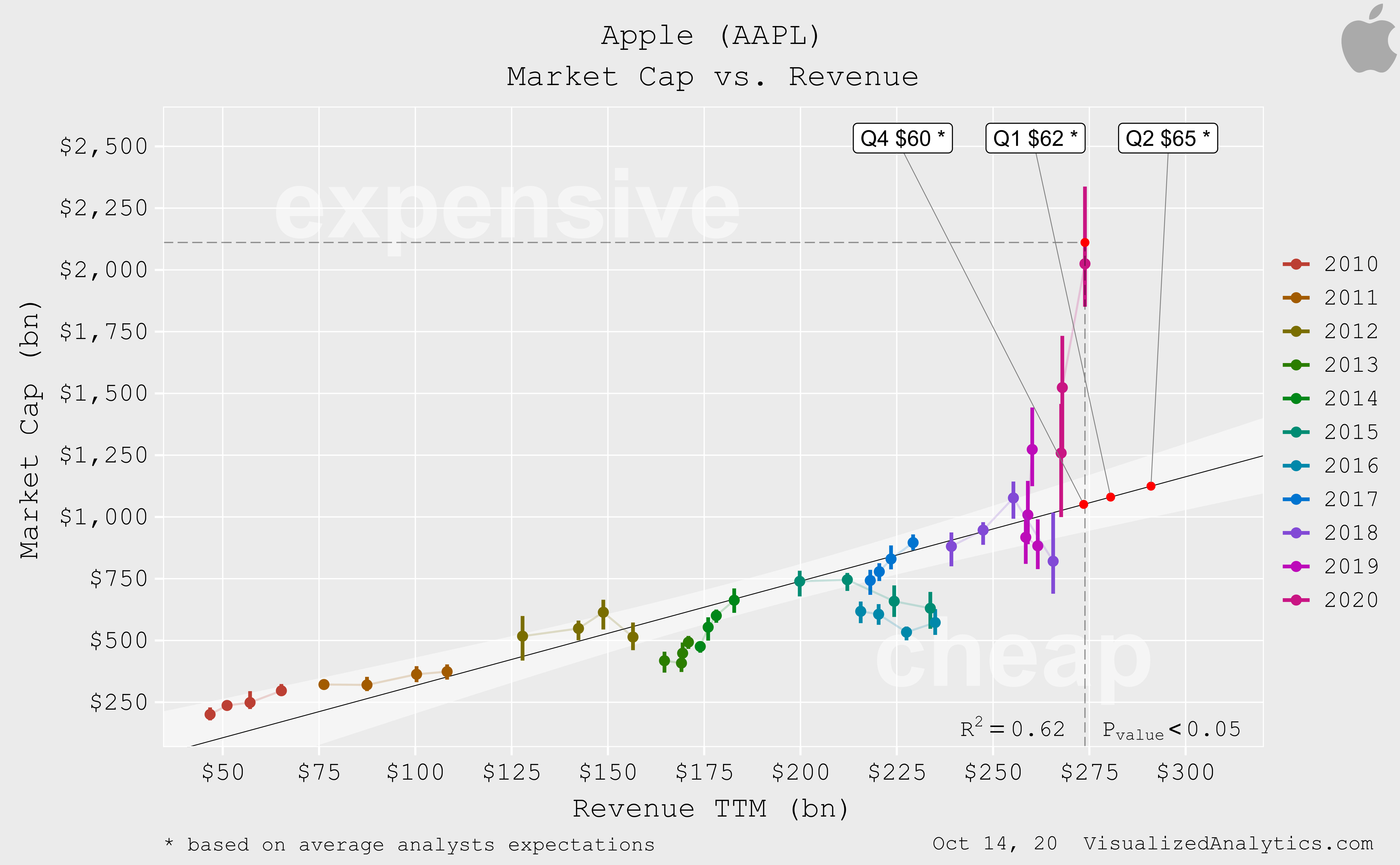Click the $300 revenue tick label
The width and height of the screenshot is (1400, 865).
pos(1186,772)
